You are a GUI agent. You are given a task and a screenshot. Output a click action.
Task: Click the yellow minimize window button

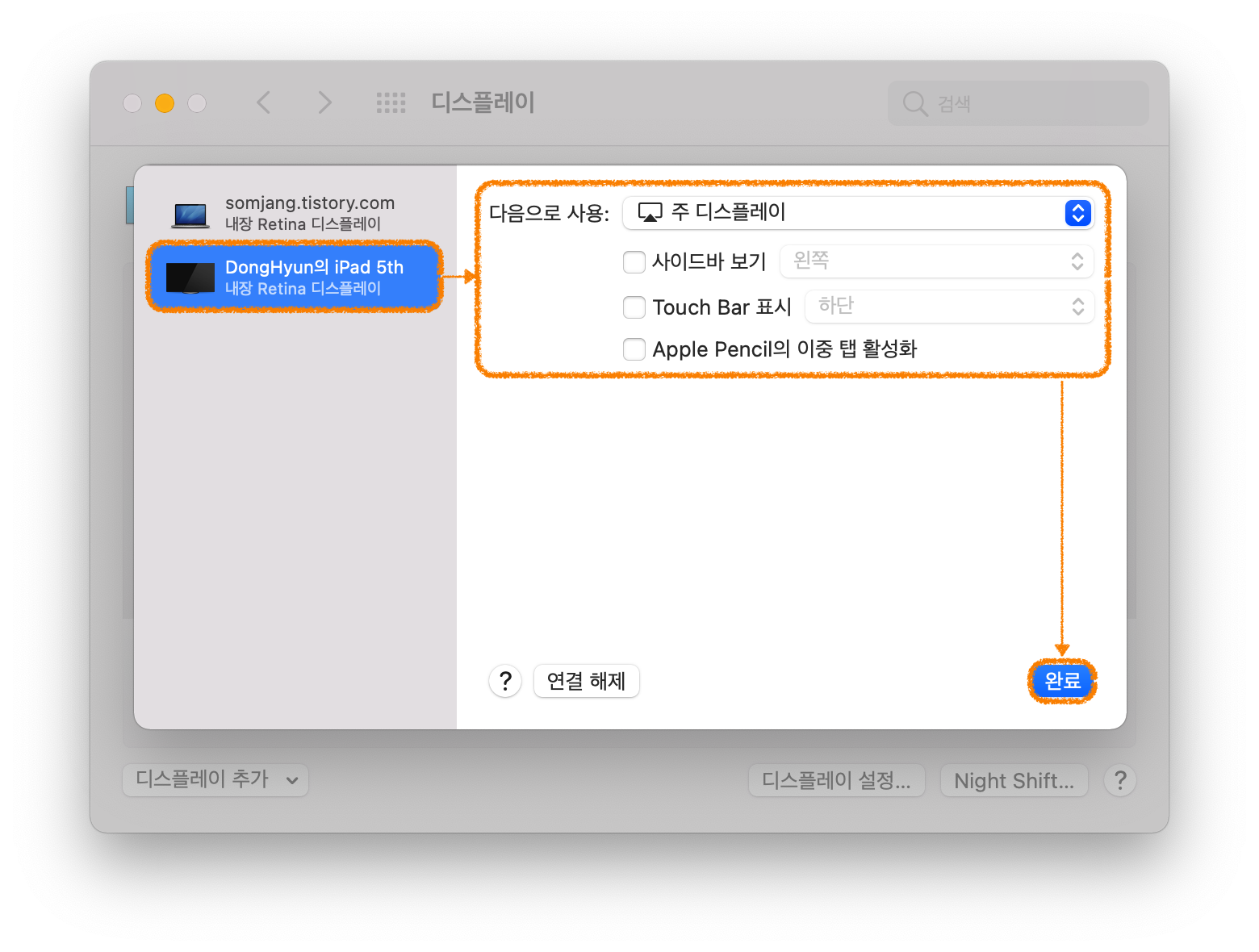click(165, 103)
